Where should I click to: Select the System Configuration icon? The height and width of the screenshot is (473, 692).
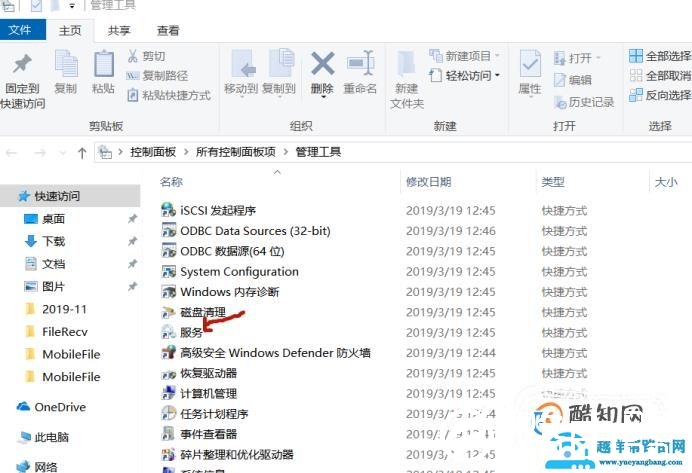(x=169, y=271)
